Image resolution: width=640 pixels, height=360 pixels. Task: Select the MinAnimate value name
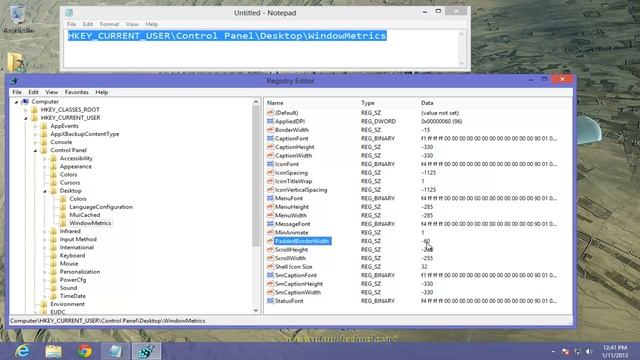pyautogui.click(x=291, y=232)
